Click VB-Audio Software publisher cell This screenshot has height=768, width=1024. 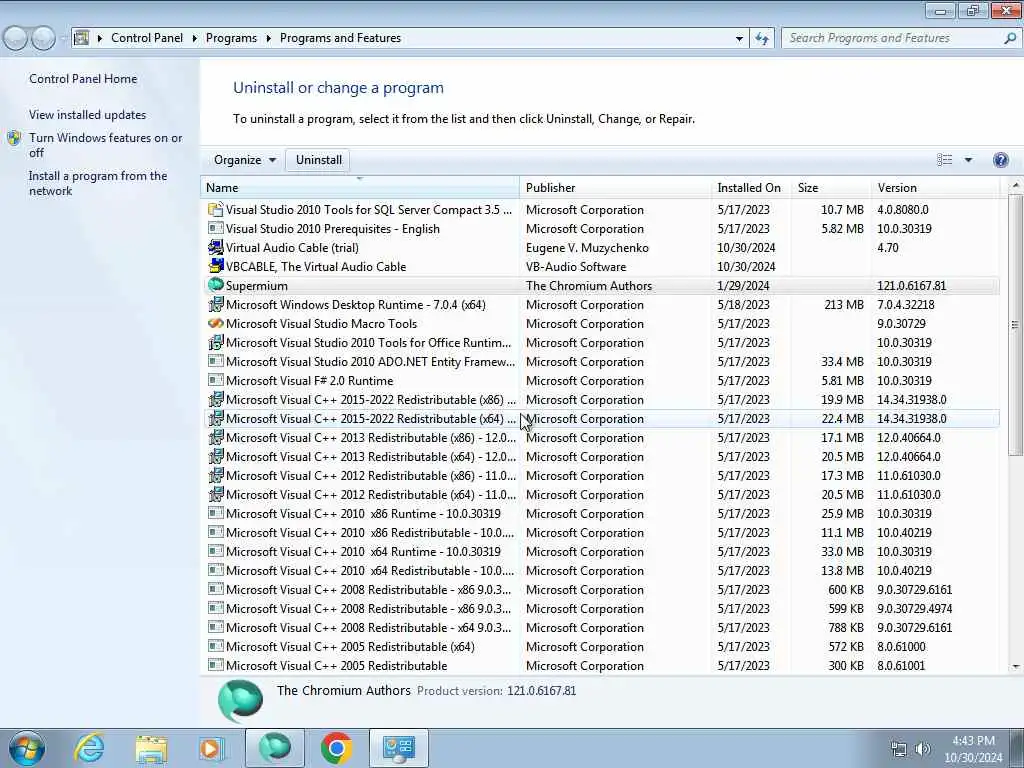coord(576,266)
